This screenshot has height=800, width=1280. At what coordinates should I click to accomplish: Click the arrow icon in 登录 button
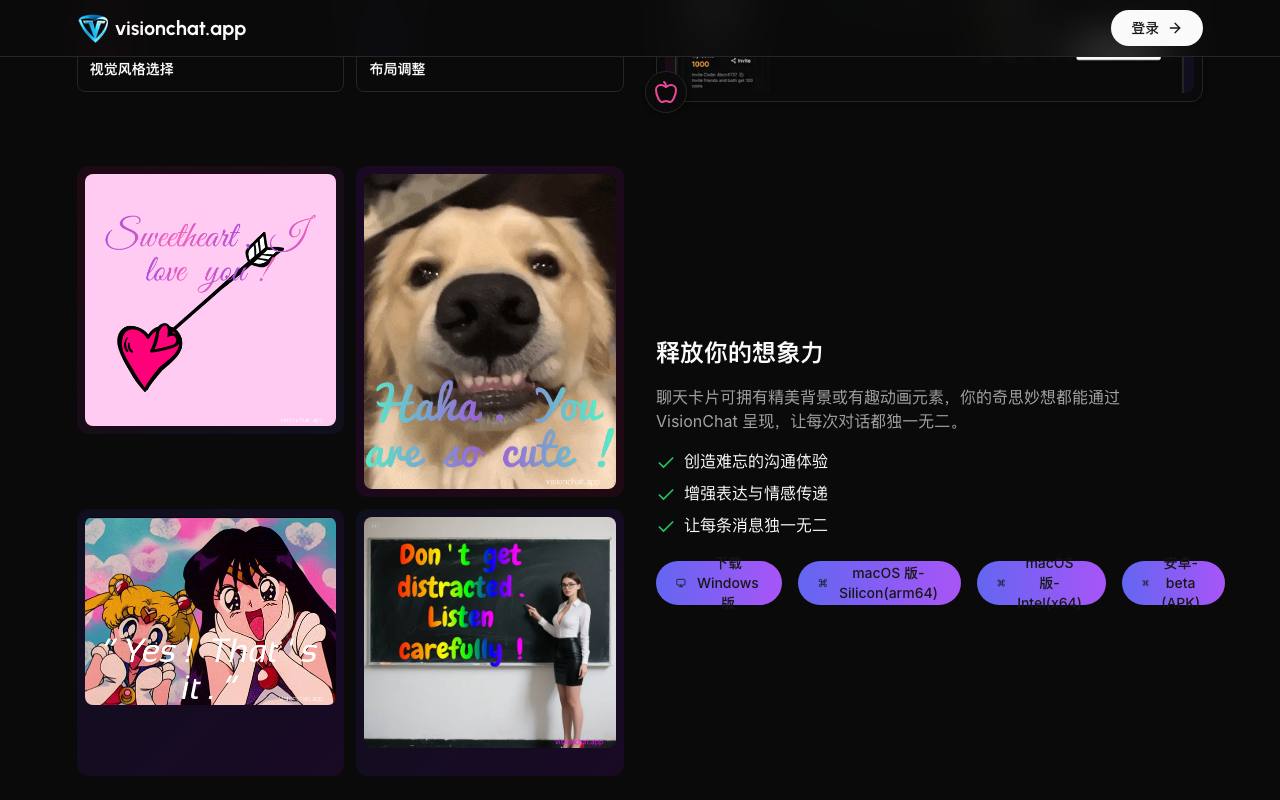[1175, 28]
